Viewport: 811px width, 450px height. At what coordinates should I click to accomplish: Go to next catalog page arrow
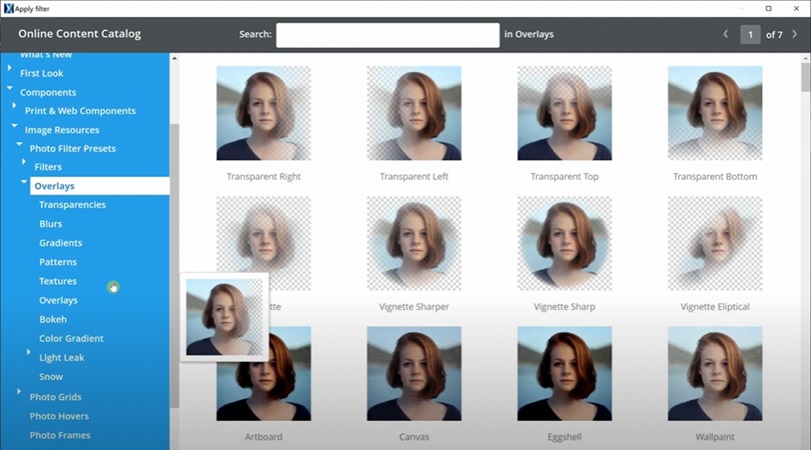click(794, 34)
